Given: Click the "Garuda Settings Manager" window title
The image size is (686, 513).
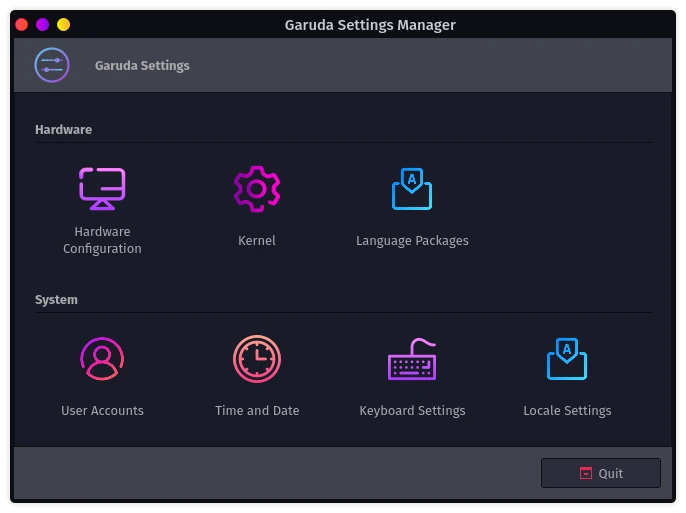Looking at the screenshot, I should [370, 25].
